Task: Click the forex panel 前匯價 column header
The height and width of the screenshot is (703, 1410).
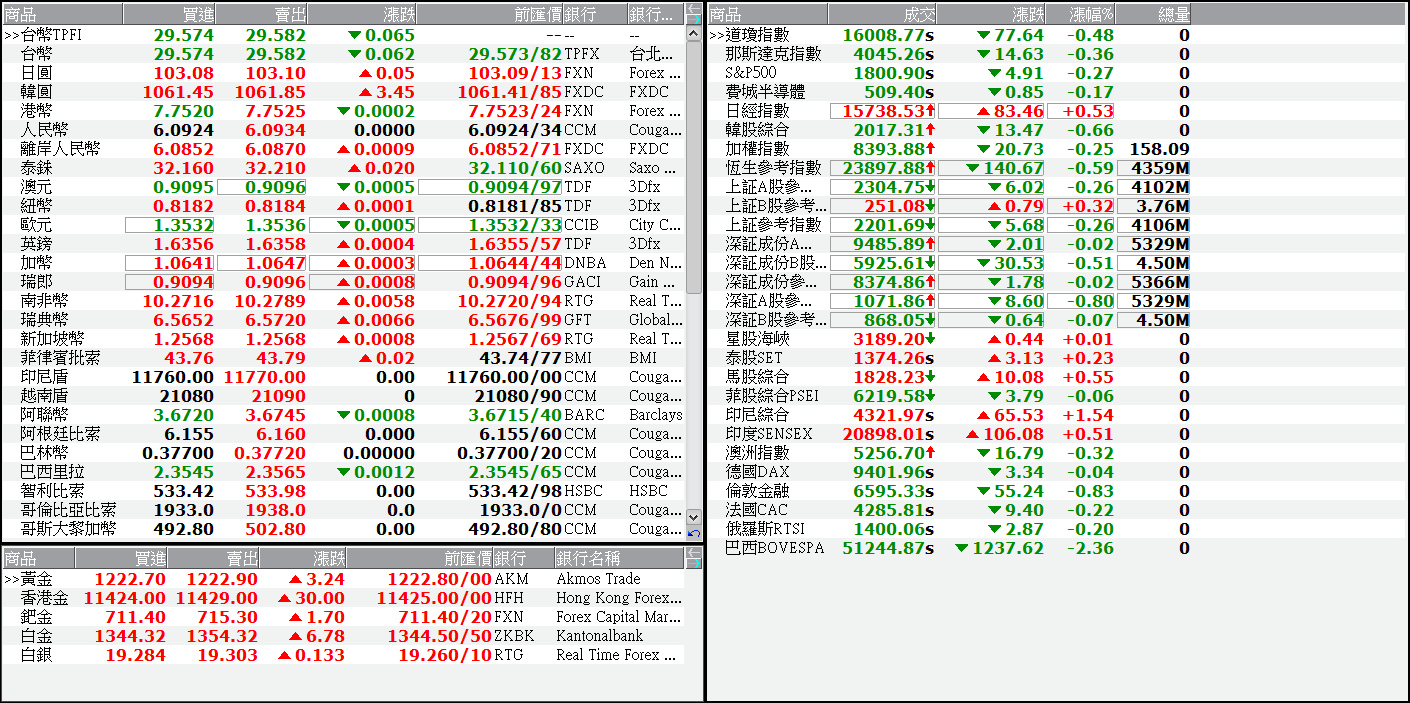Action: [x=490, y=14]
